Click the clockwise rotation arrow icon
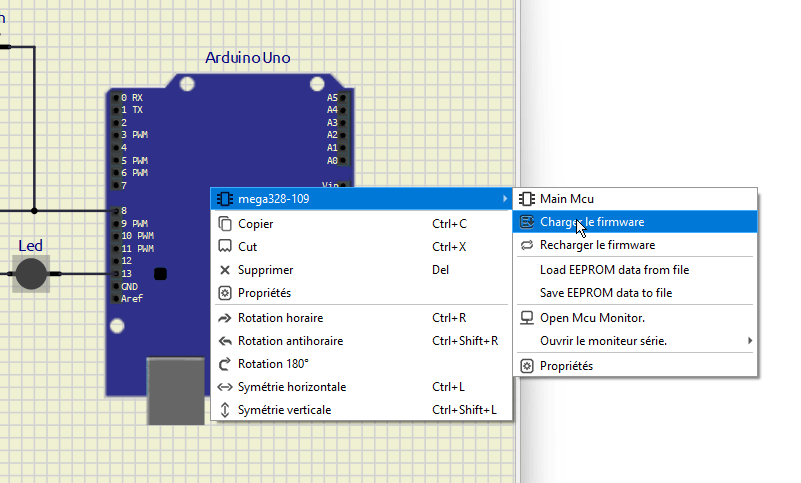 click(225, 318)
